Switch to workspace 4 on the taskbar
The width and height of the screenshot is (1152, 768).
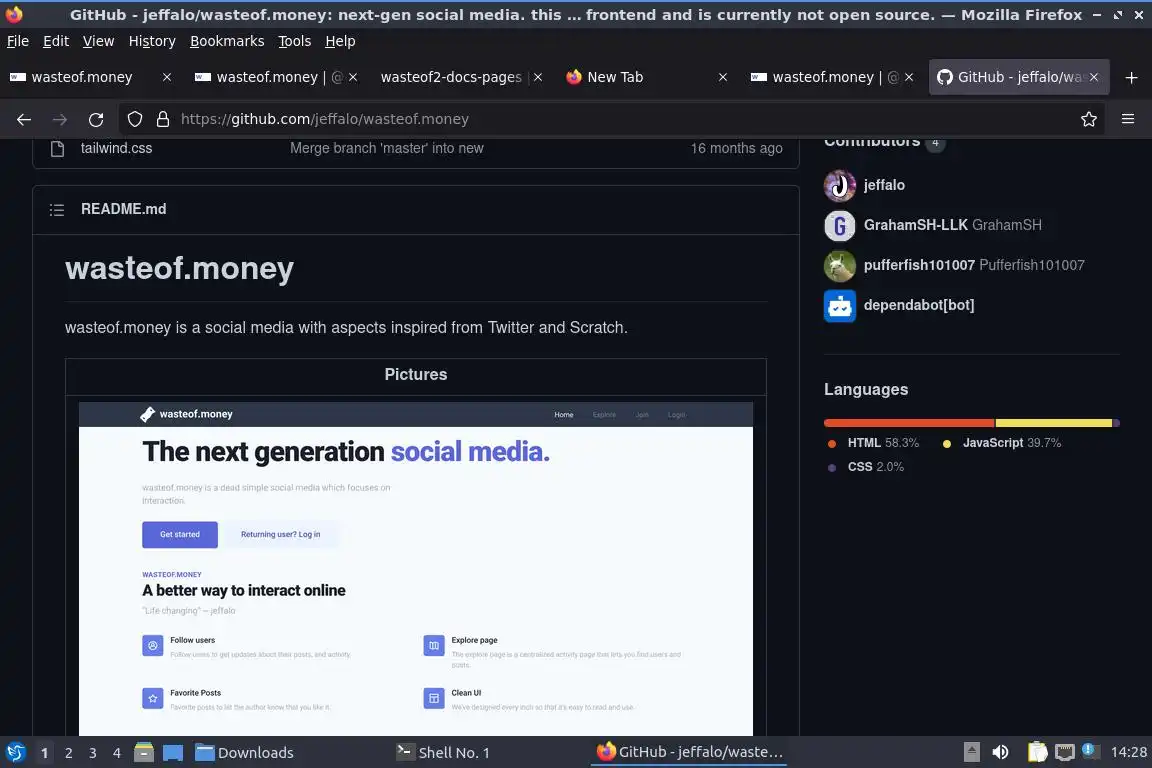pyautogui.click(x=117, y=753)
